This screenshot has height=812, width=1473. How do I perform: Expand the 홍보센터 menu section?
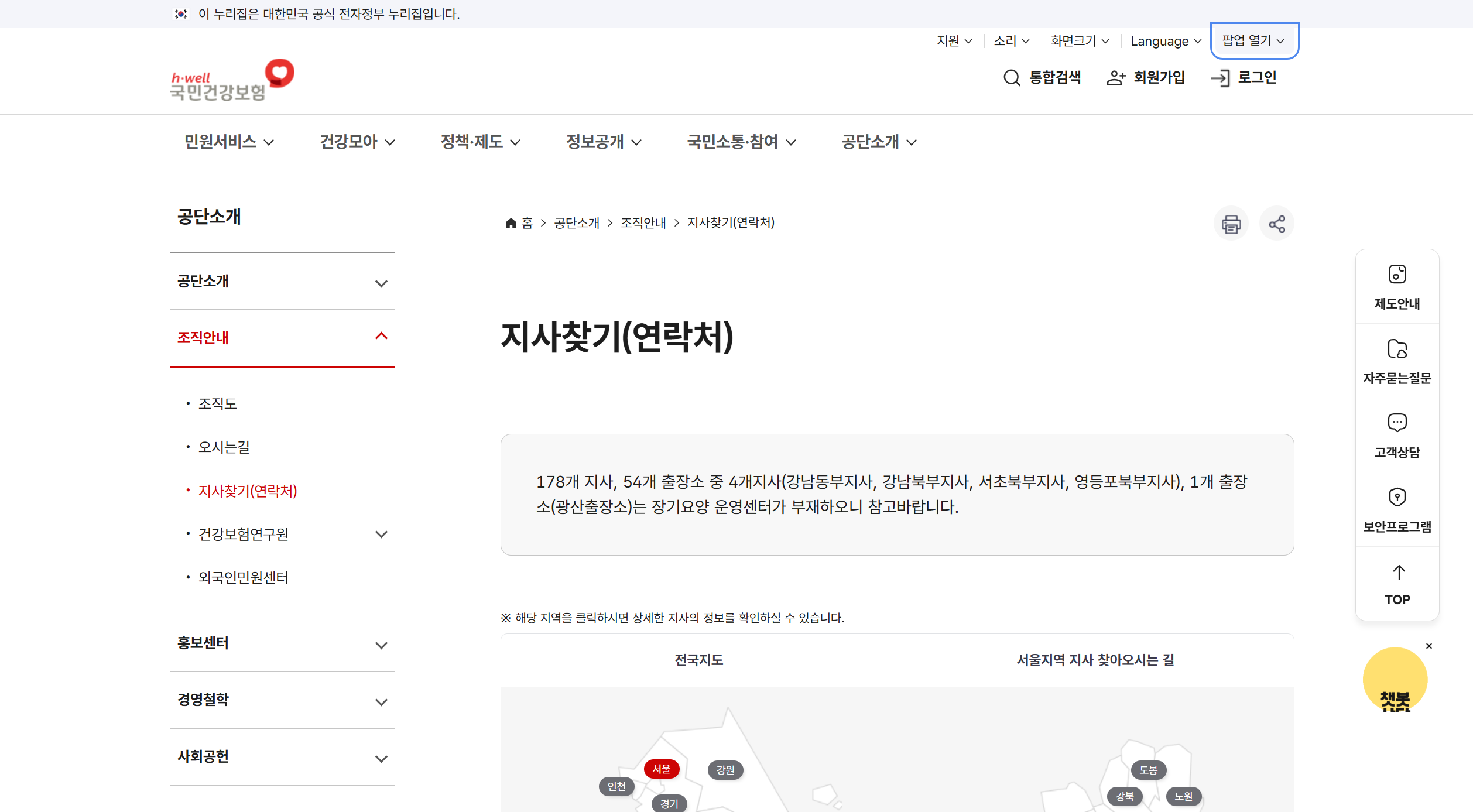tap(282, 643)
